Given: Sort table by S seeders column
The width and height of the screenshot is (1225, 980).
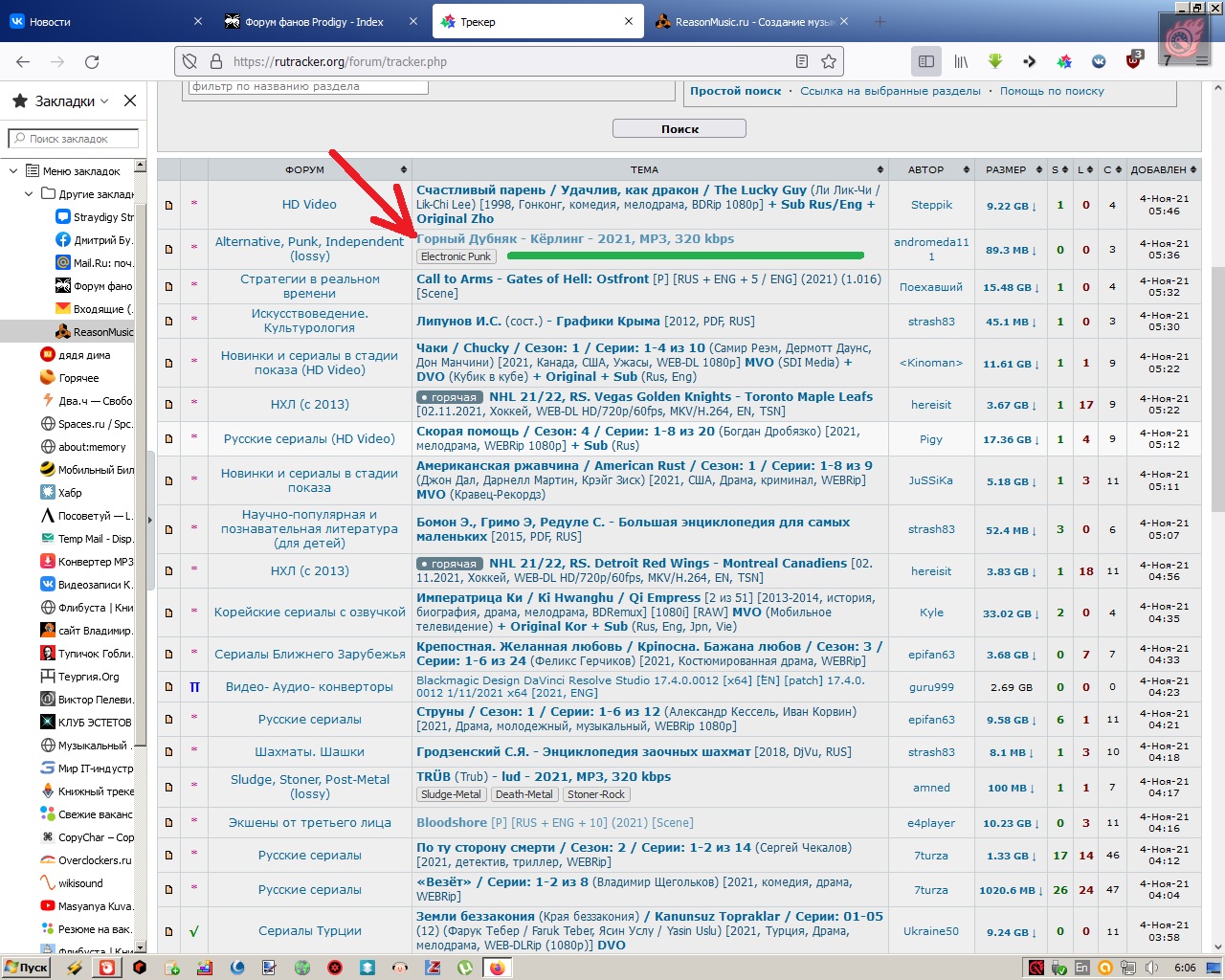Looking at the screenshot, I should pyautogui.click(x=1059, y=169).
